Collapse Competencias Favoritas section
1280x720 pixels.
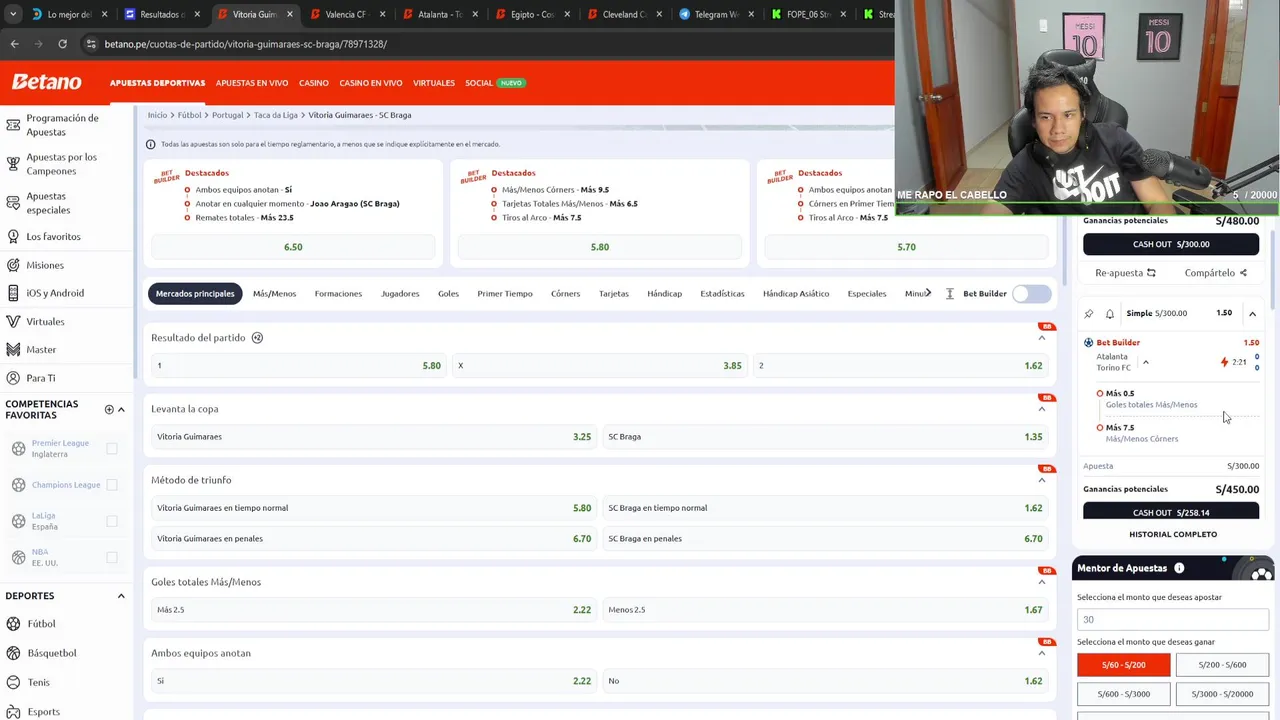[x=121, y=409]
